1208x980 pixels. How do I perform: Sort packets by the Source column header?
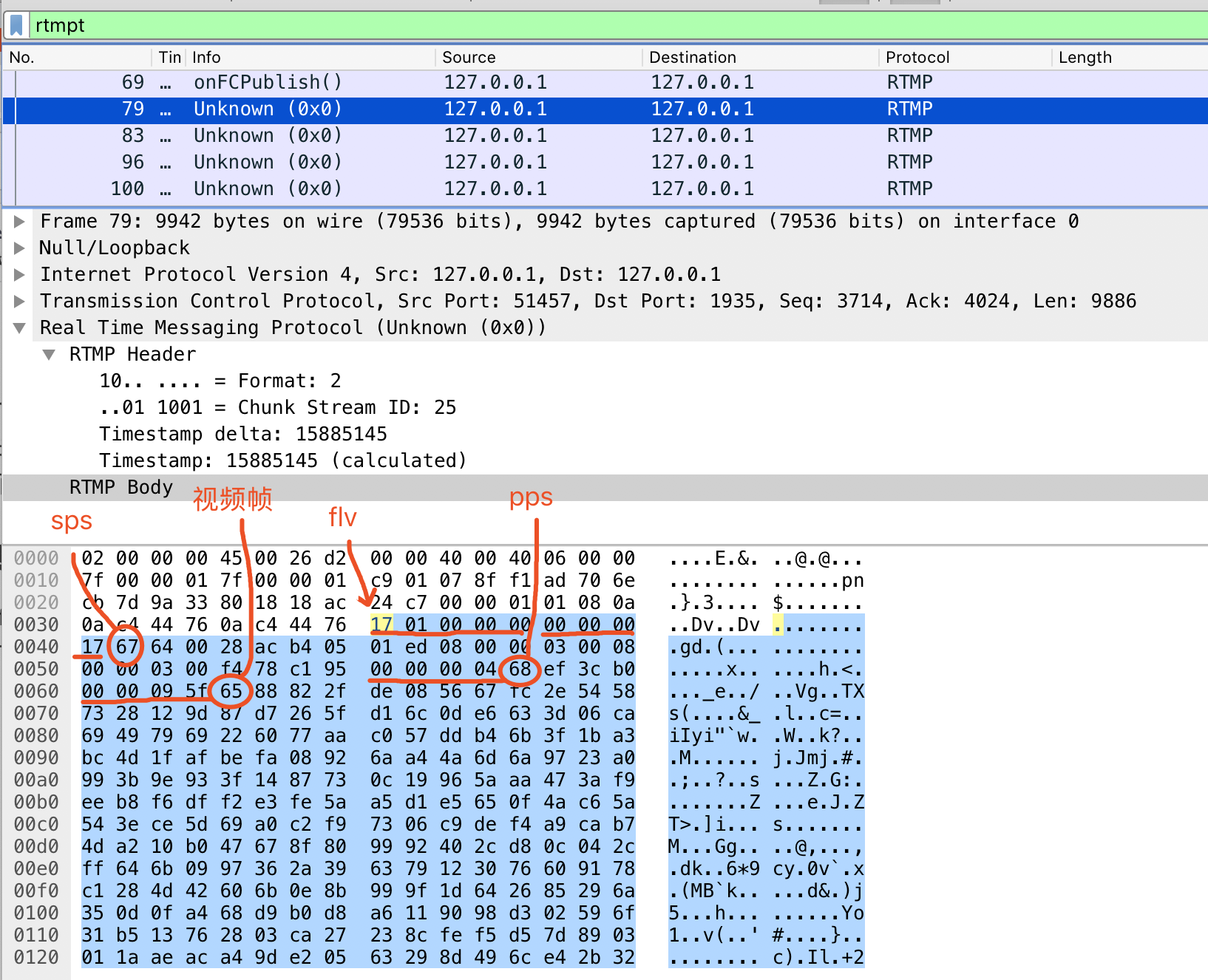pos(540,57)
